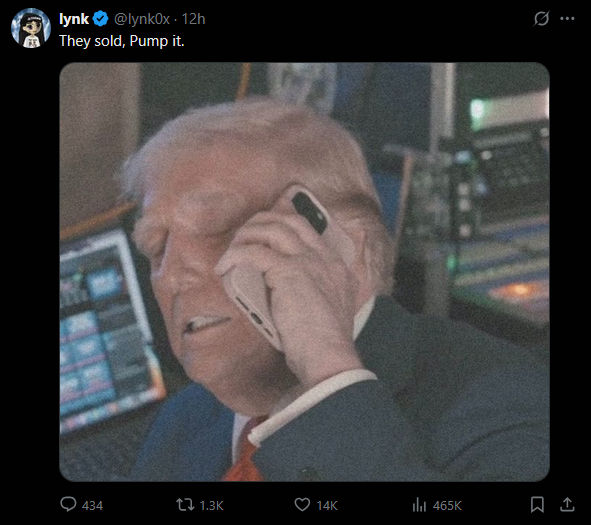Like the post with heart icon

tap(302, 505)
